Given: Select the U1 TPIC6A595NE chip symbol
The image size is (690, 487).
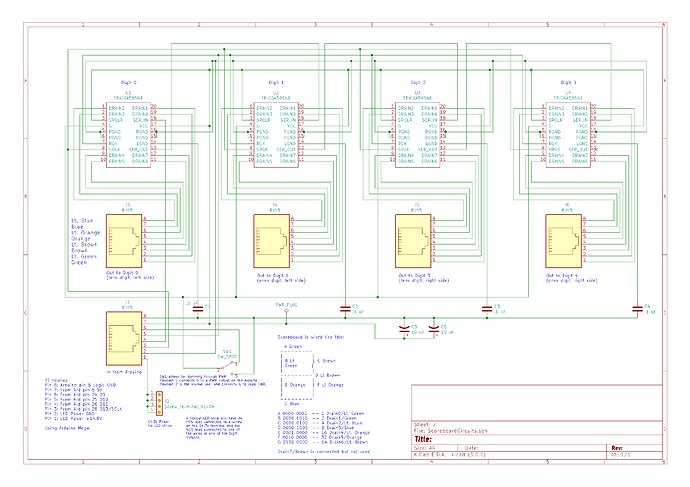Looking at the screenshot, I should coord(128,135).
